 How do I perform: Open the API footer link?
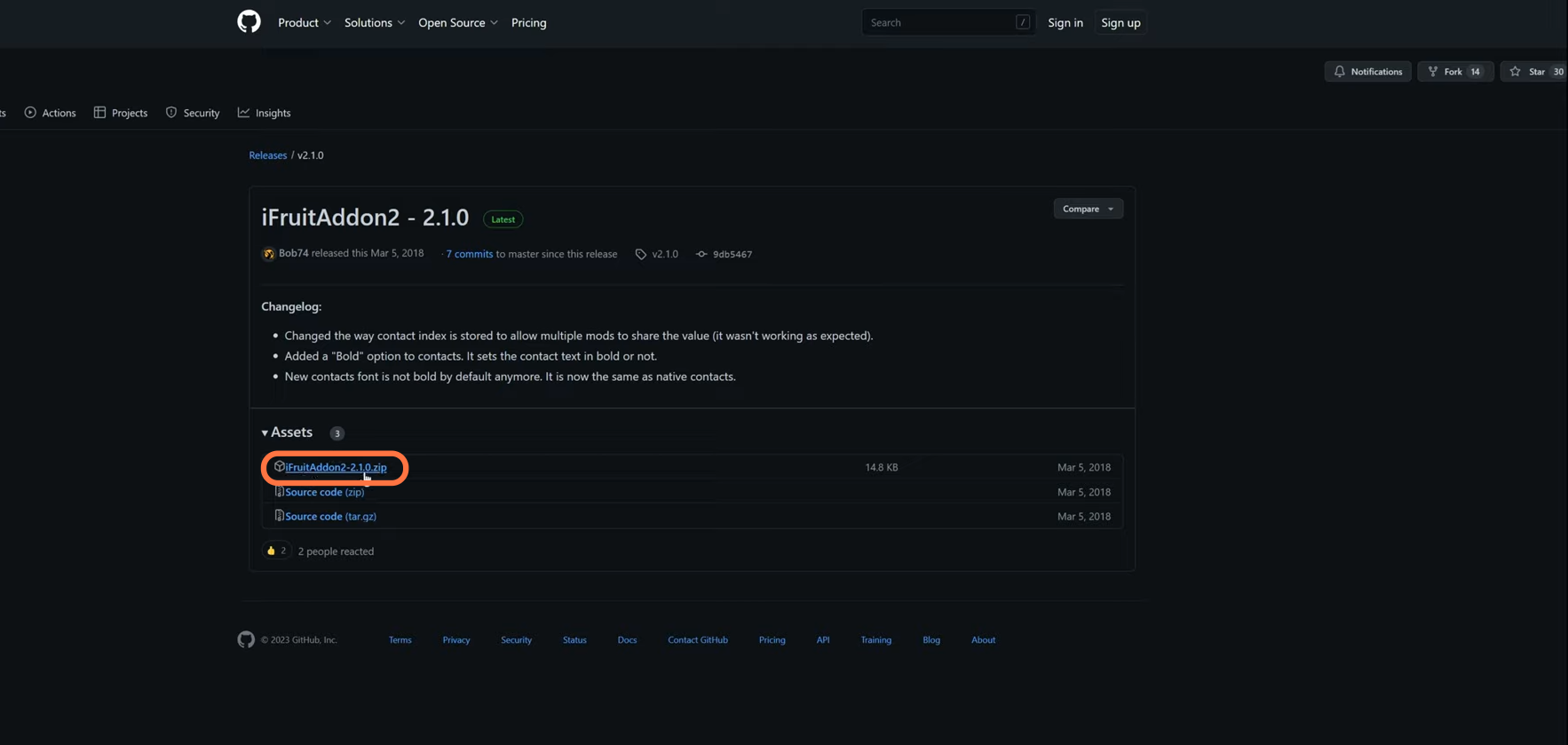[823, 639]
